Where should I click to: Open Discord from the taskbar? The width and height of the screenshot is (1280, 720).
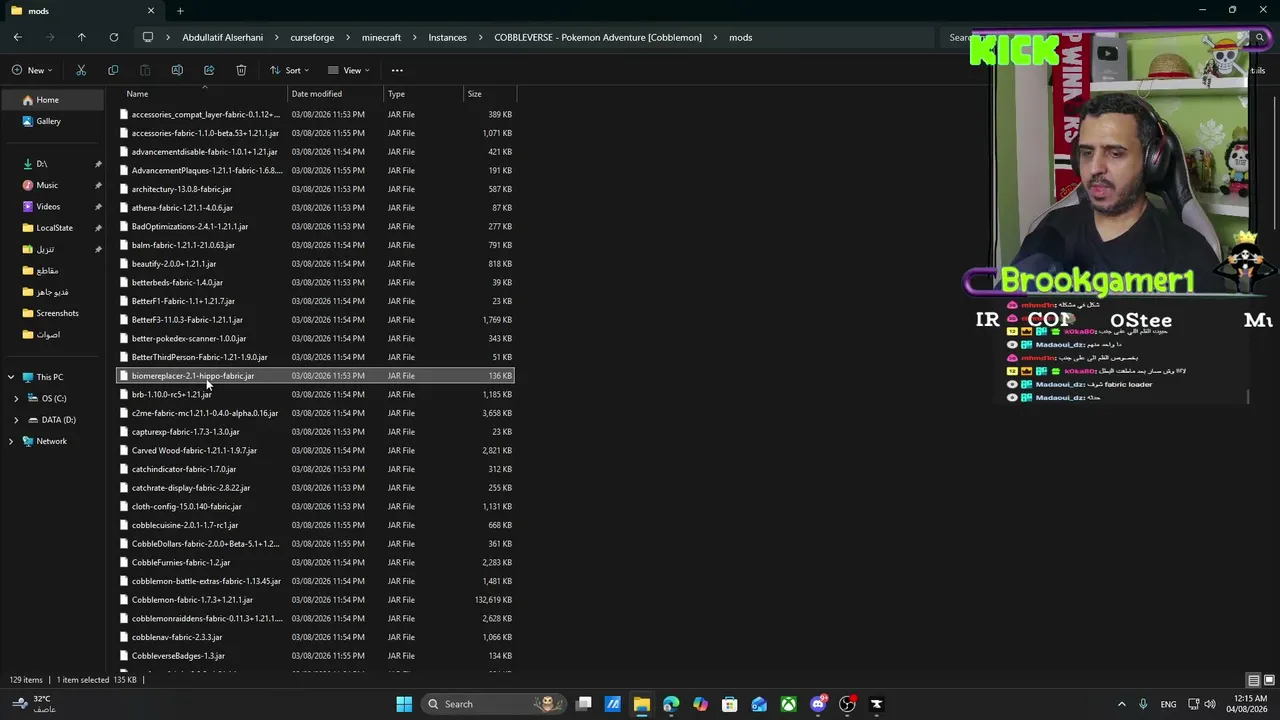pyautogui.click(x=819, y=704)
